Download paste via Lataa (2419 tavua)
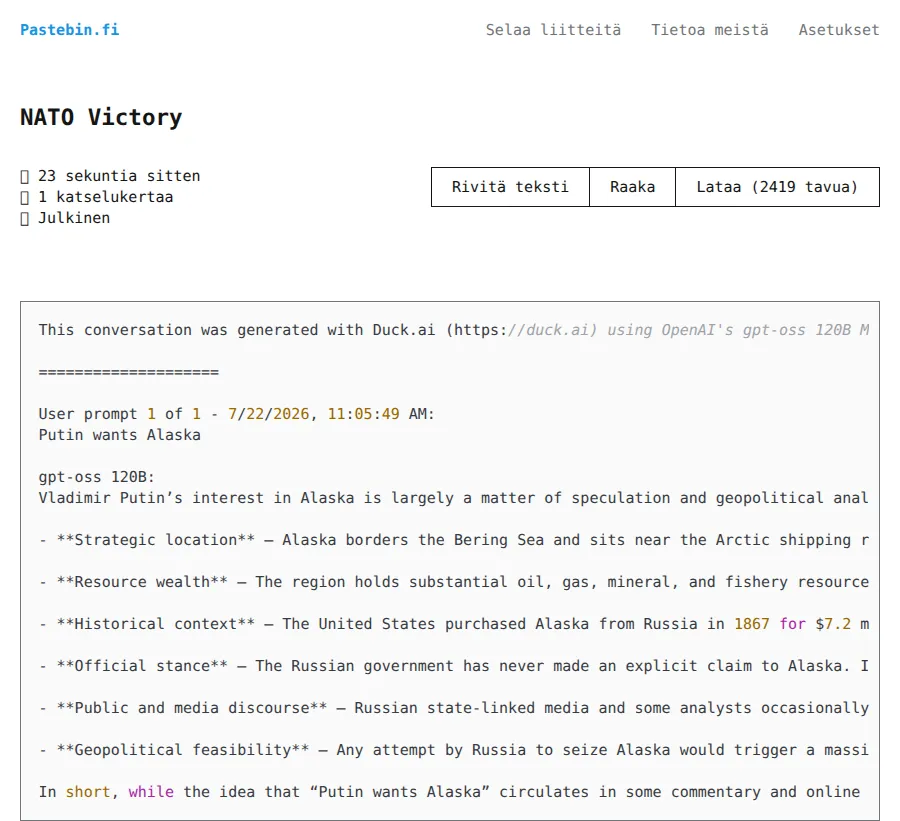Screen dimensions: 900x821 (x=777, y=187)
